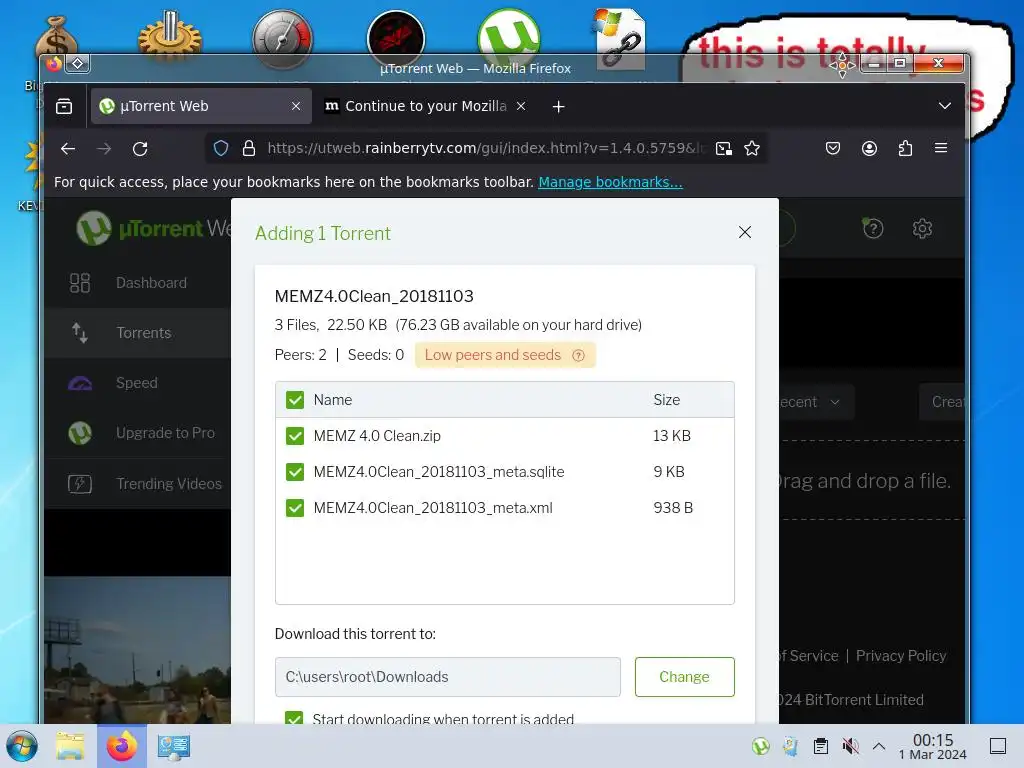Click the show desktop button
Screen dimensions: 1024x768
pos(997,746)
